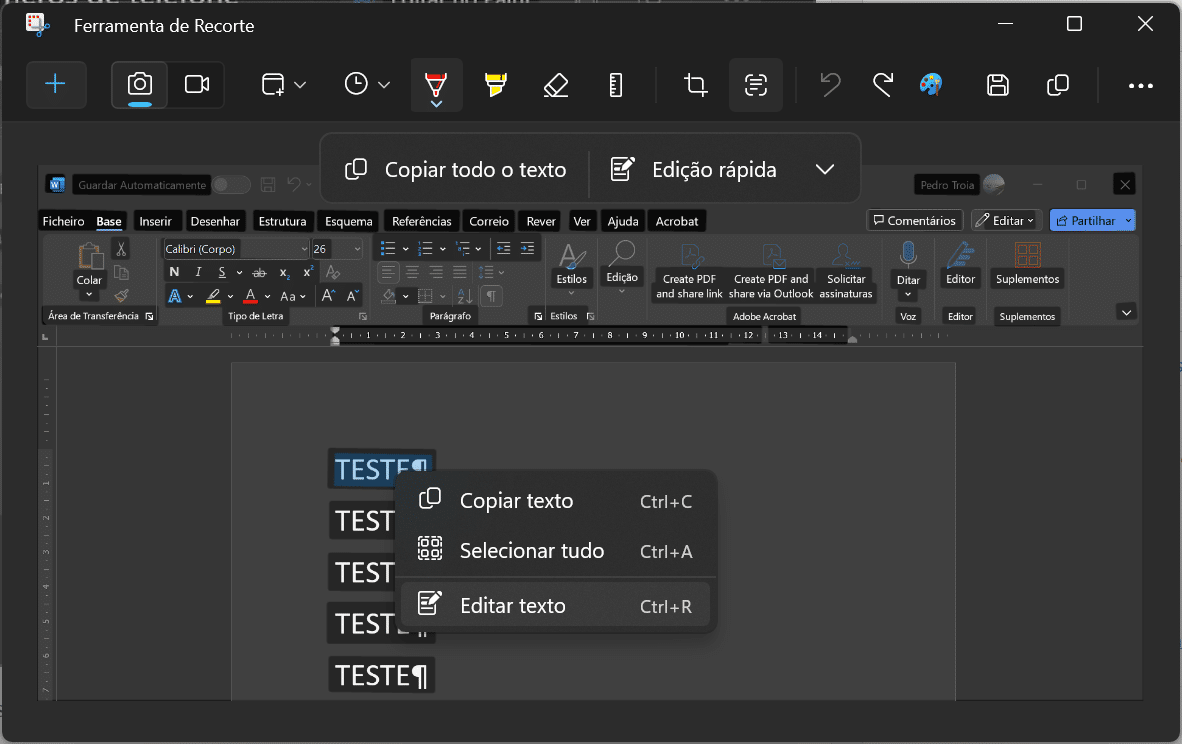Click the Copiar todo o texto button
The width and height of the screenshot is (1182, 744).
pos(456,170)
